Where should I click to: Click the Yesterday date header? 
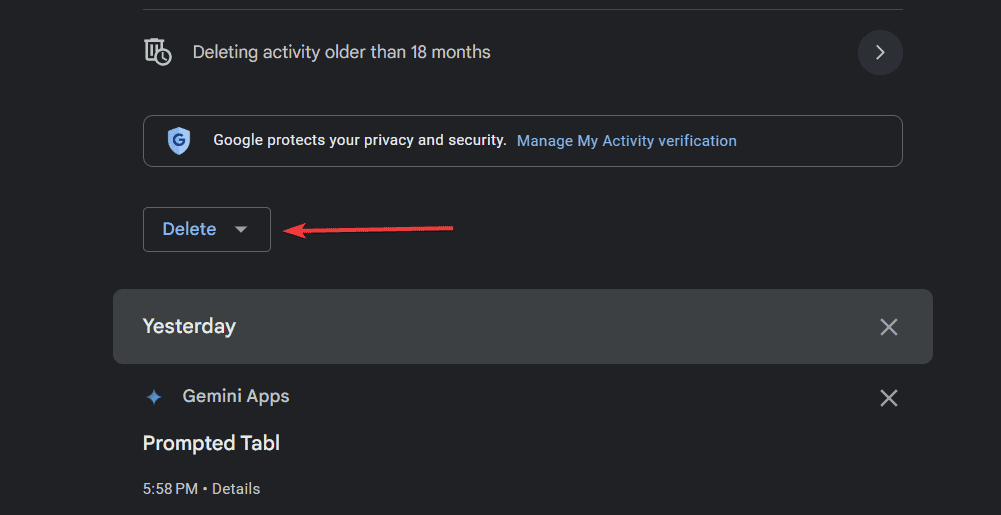coord(189,327)
